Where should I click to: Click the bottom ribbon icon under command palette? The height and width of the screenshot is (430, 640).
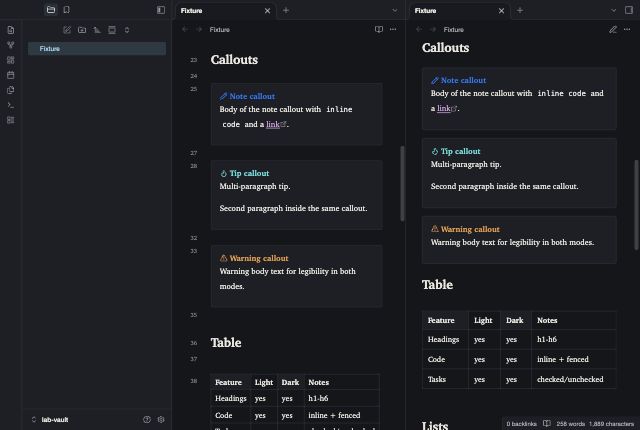11,120
